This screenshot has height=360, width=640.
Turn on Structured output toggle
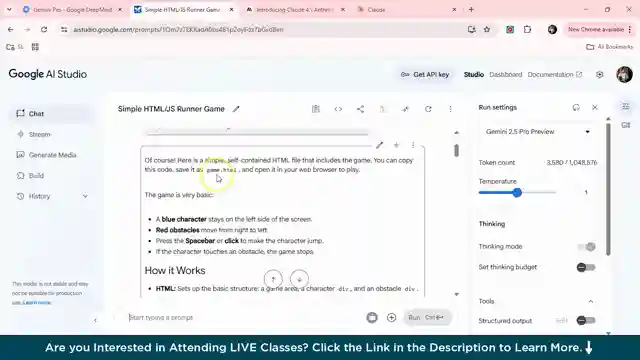pyautogui.click(x=586, y=320)
